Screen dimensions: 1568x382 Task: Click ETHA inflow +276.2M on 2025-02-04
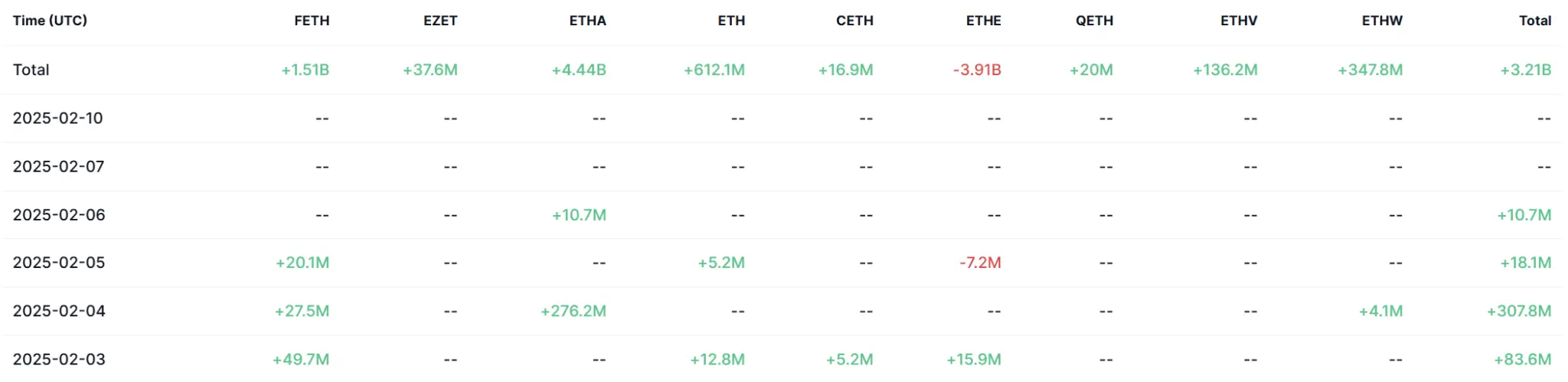(573, 311)
